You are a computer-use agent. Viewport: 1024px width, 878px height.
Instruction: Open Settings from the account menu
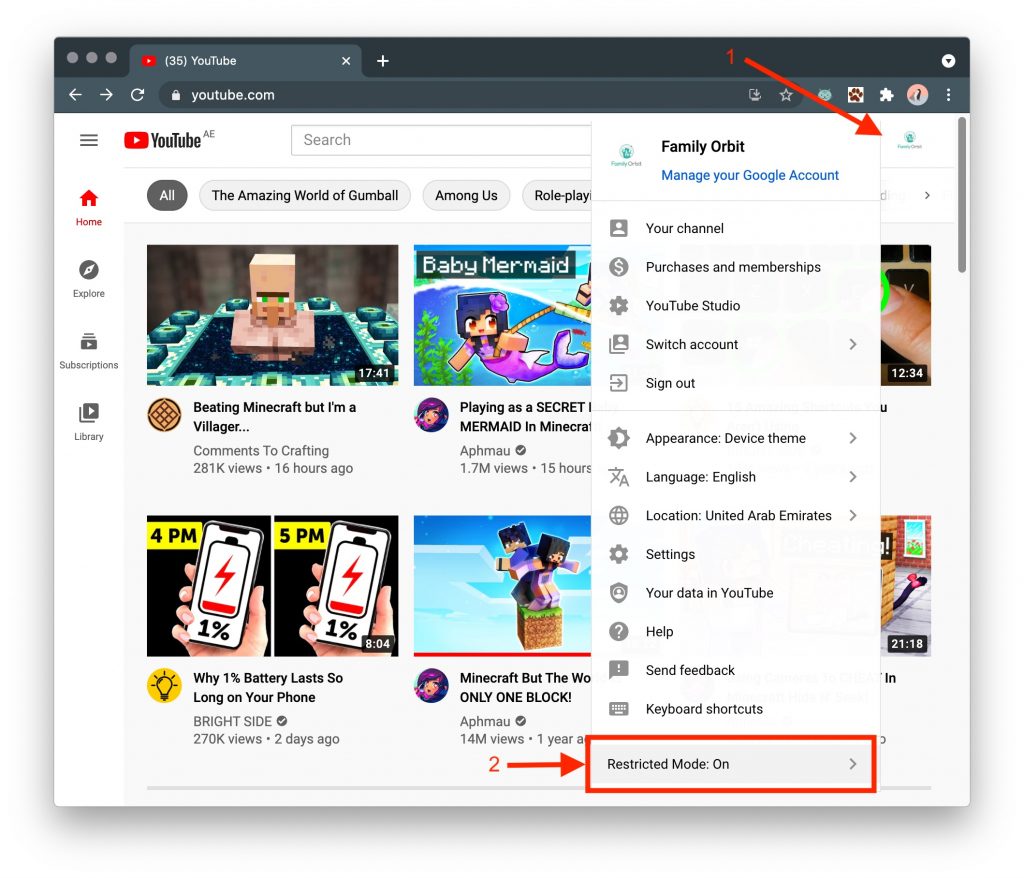[670, 554]
